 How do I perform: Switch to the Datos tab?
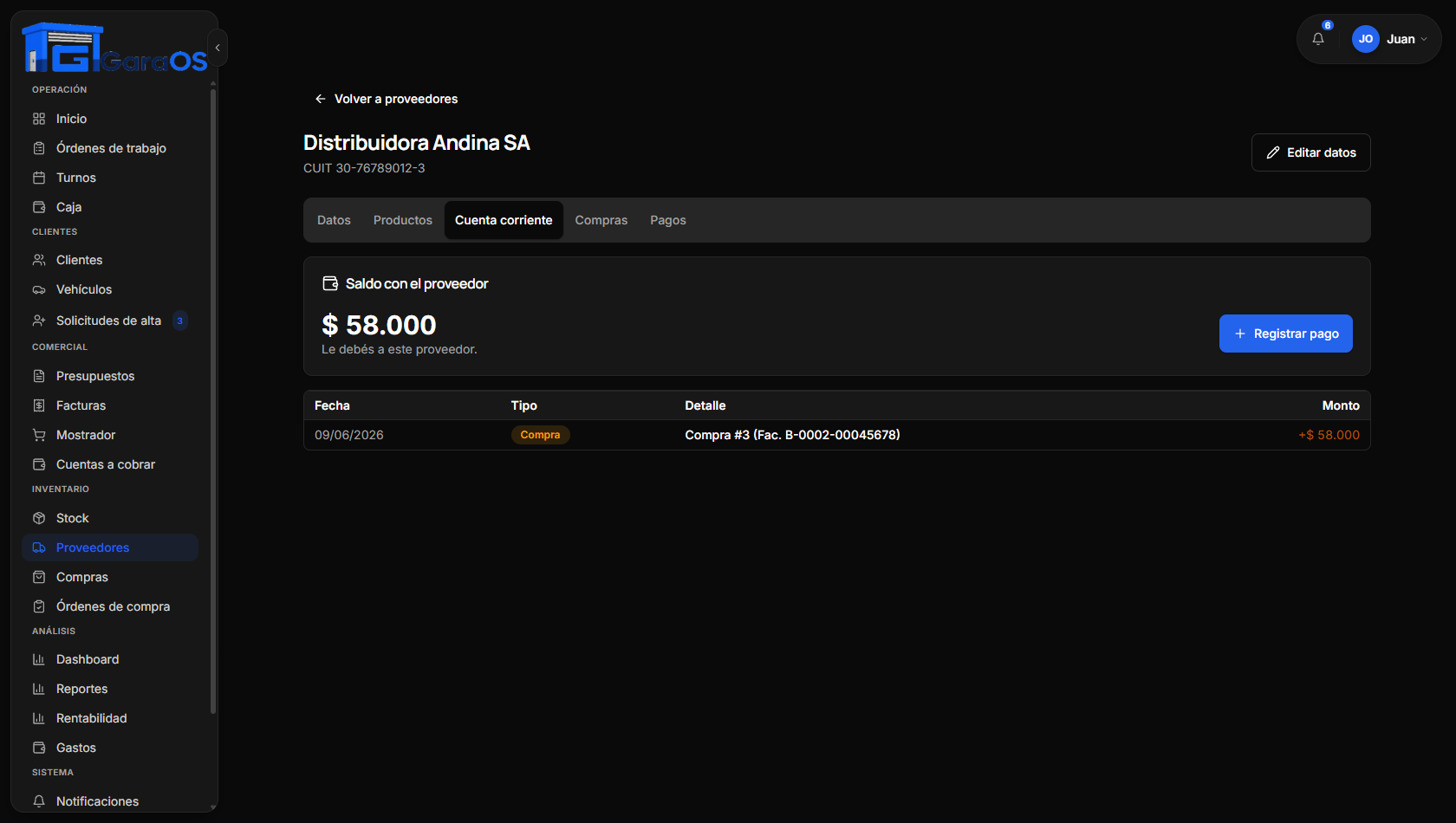click(x=334, y=220)
